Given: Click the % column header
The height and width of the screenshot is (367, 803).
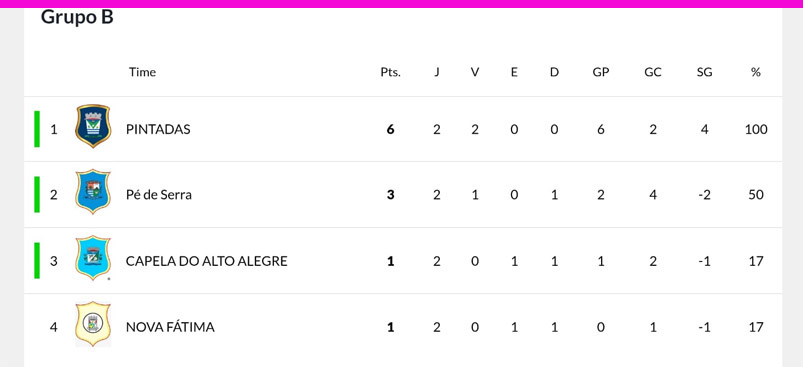Looking at the screenshot, I should 755,72.
